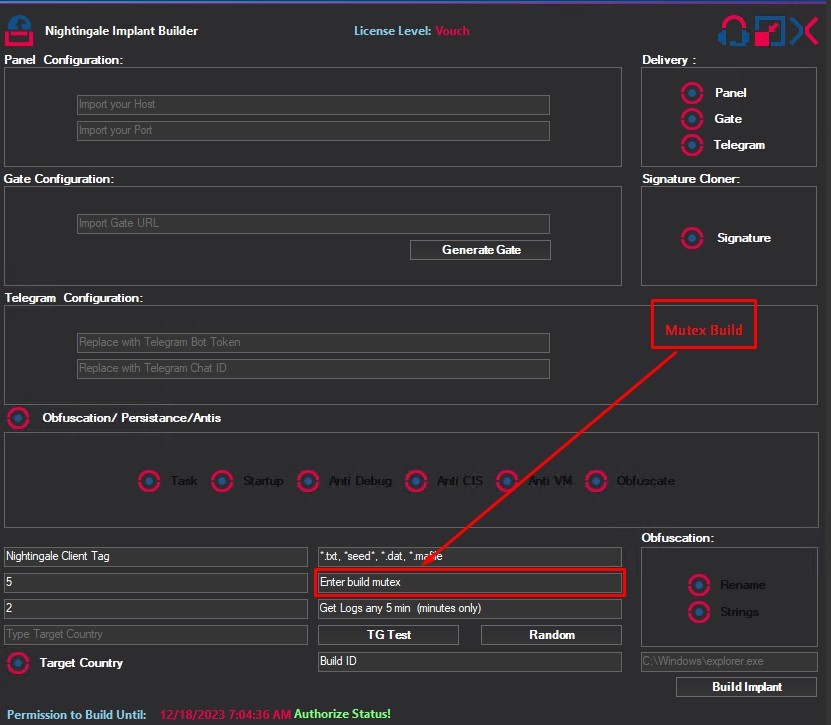Select the Gate delivery option
This screenshot has width=831, height=725.
[x=692, y=119]
